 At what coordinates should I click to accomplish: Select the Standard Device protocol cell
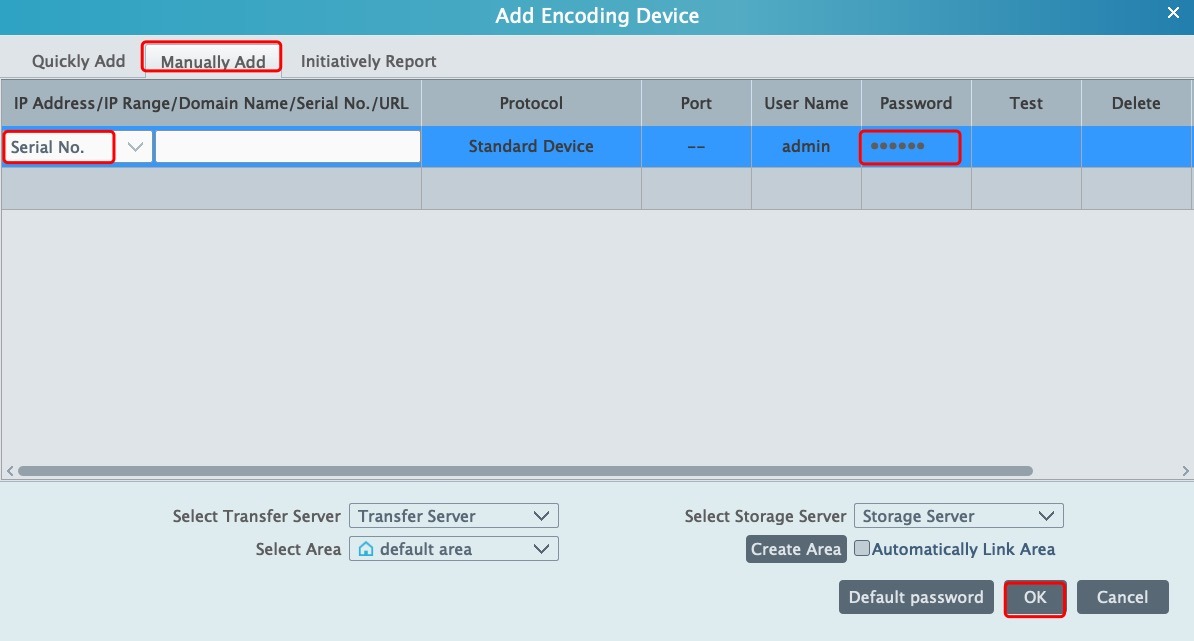[x=531, y=147]
